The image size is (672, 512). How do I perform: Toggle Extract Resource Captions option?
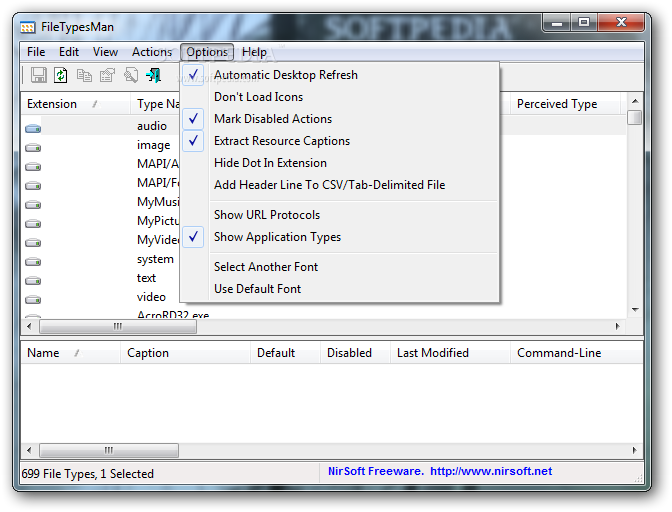tap(340, 141)
